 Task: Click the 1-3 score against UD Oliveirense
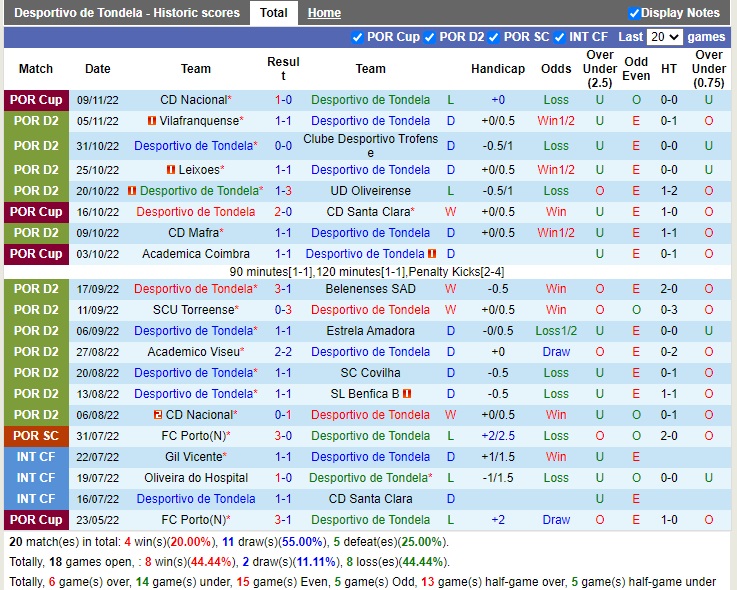[283, 191]
